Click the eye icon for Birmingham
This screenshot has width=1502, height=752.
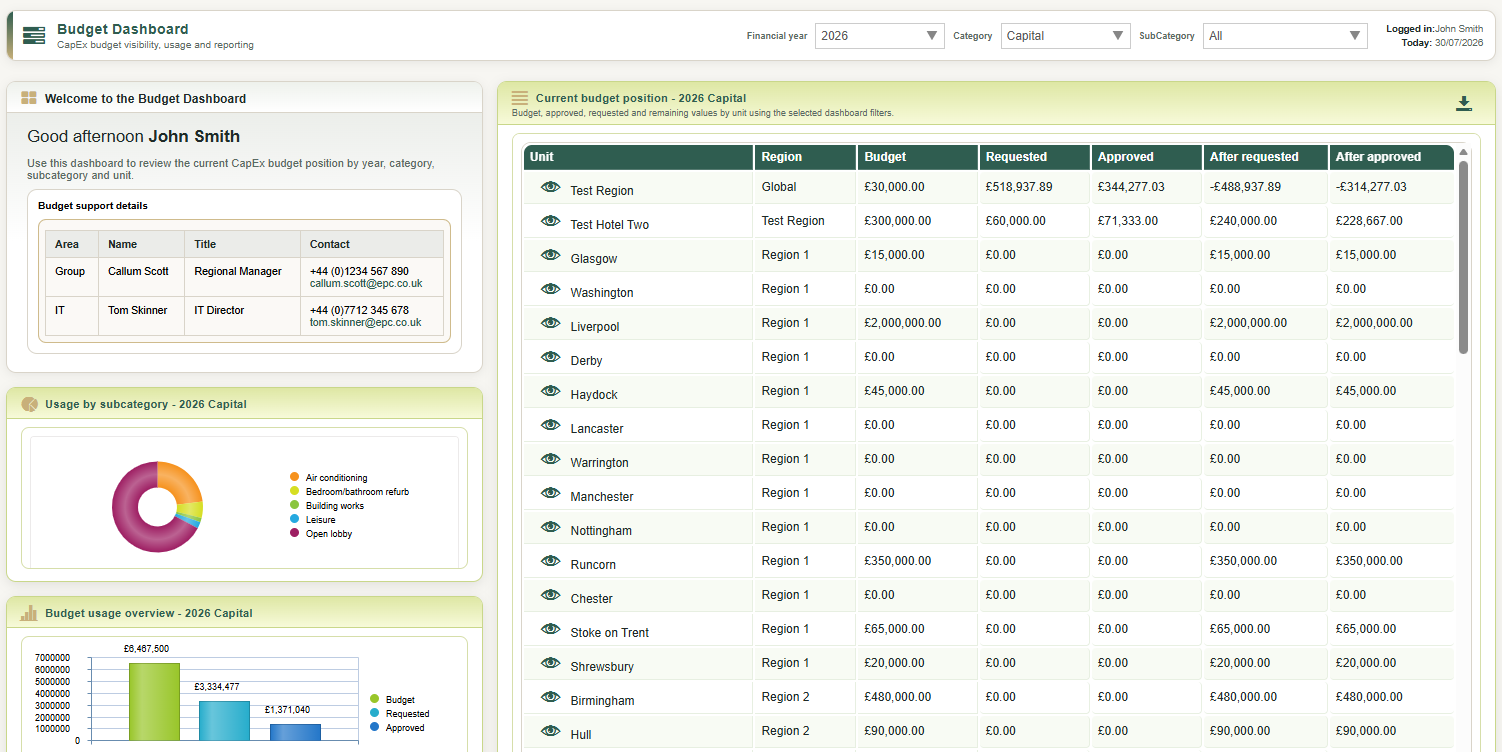point(550,697)
